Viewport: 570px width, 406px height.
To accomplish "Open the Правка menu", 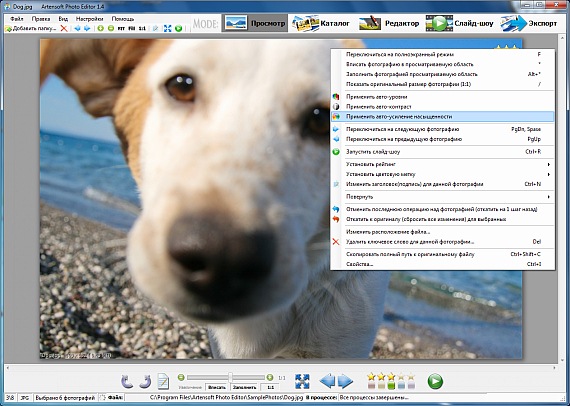I will point(41,19).
